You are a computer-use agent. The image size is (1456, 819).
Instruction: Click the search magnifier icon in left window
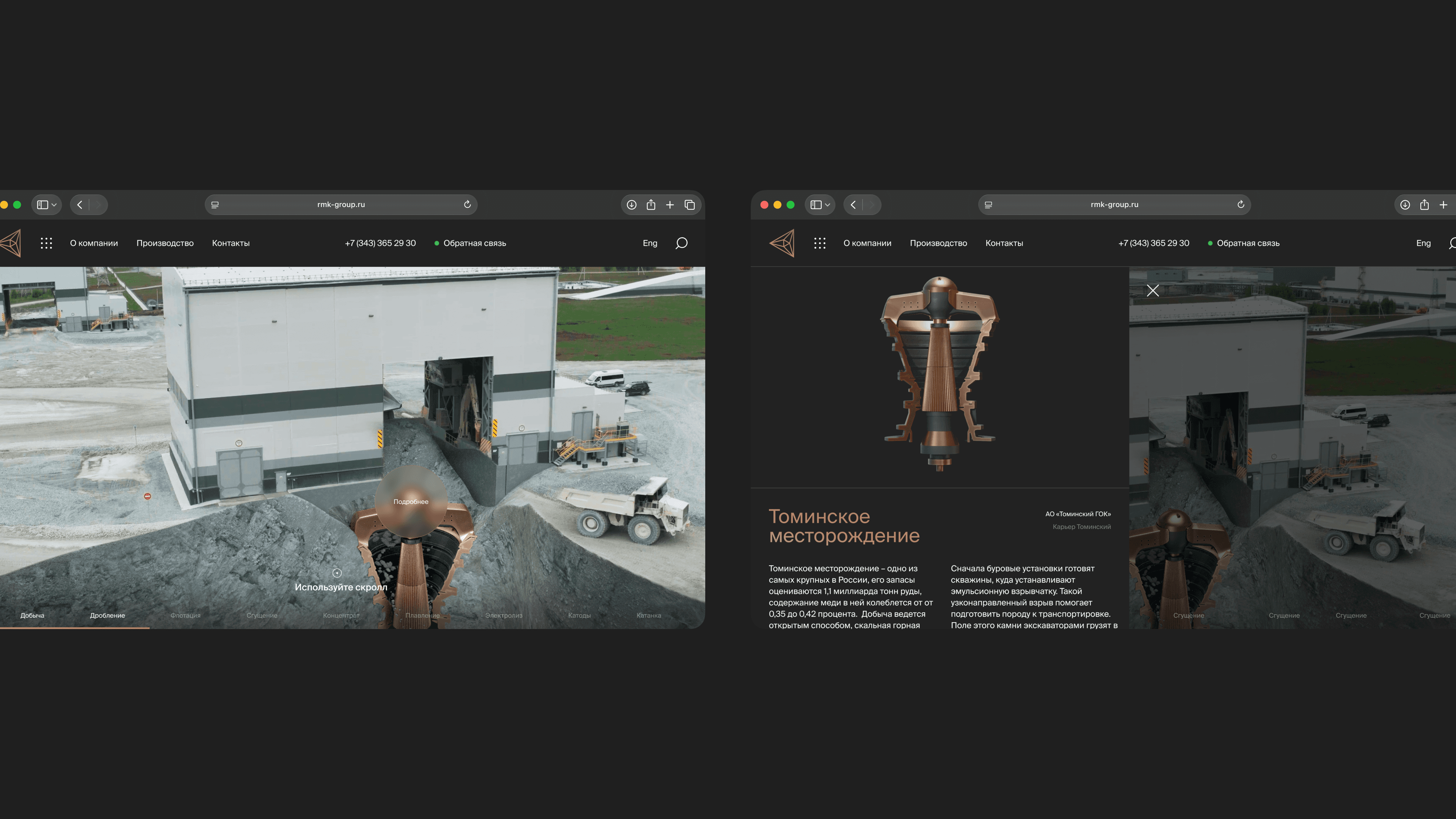681,243
